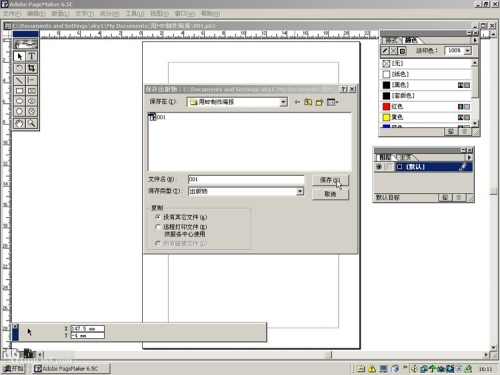This screenshot has height=375, width=500.
Task: Open the 版面 menu
Action: point(60,14)
